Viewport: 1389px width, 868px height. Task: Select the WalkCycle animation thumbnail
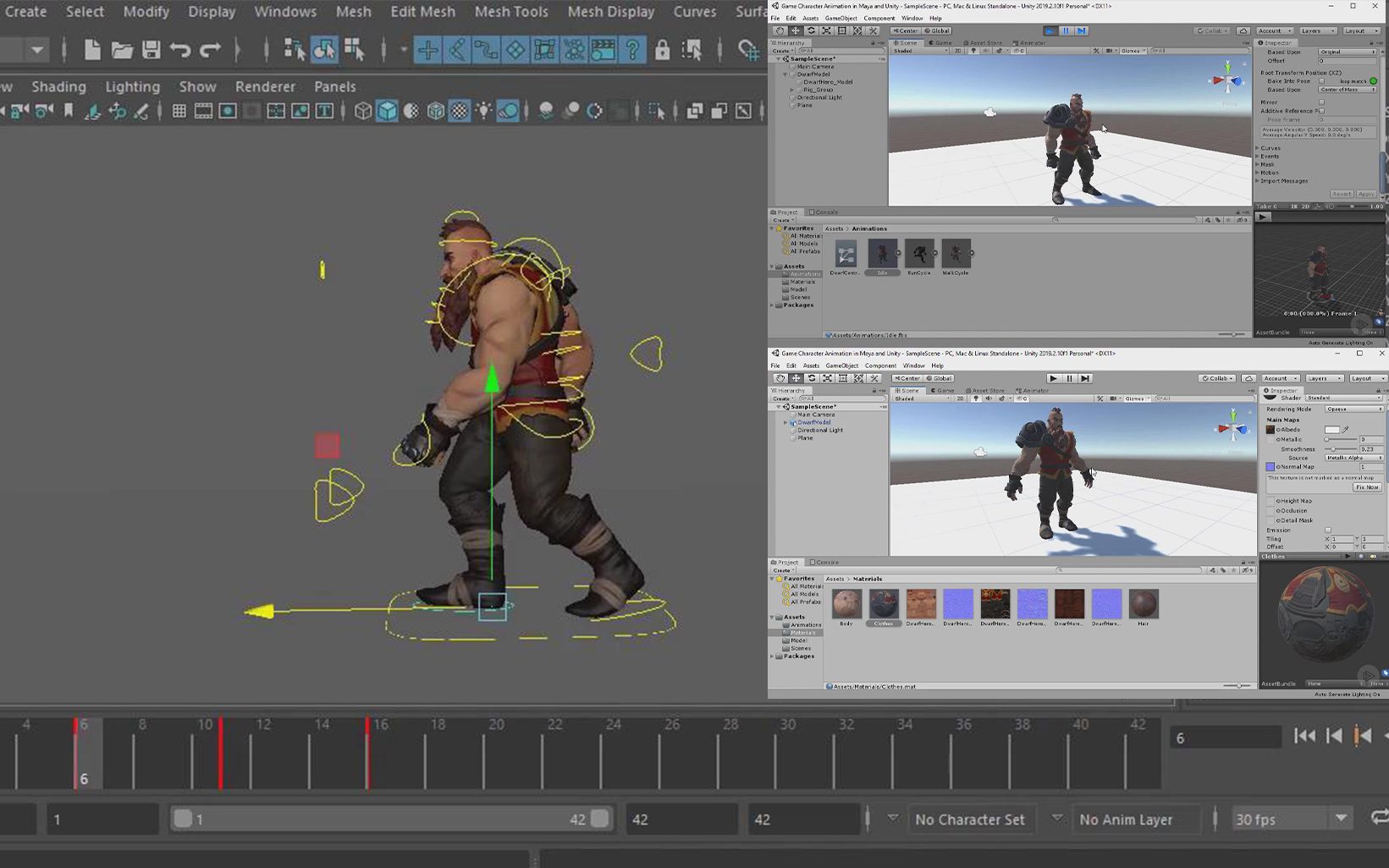956,254
